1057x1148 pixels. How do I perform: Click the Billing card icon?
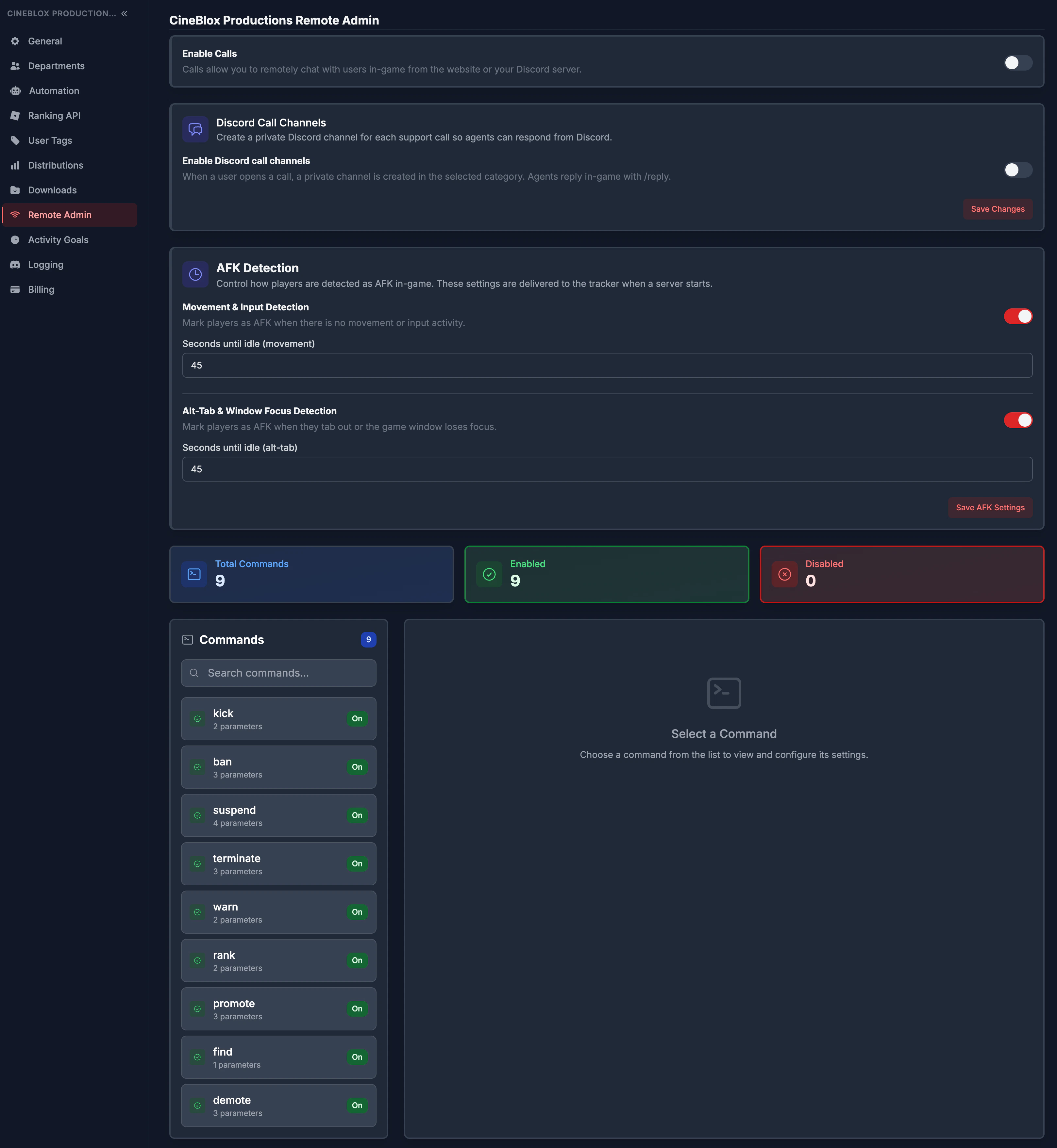(x=15, y=290)
